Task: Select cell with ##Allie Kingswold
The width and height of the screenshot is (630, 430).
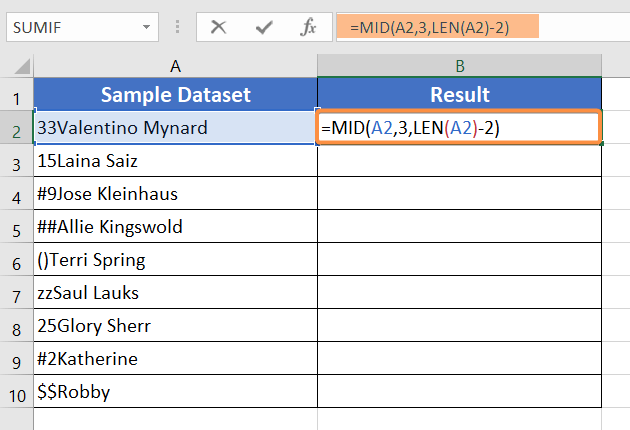Action: [x=175, y=227]
